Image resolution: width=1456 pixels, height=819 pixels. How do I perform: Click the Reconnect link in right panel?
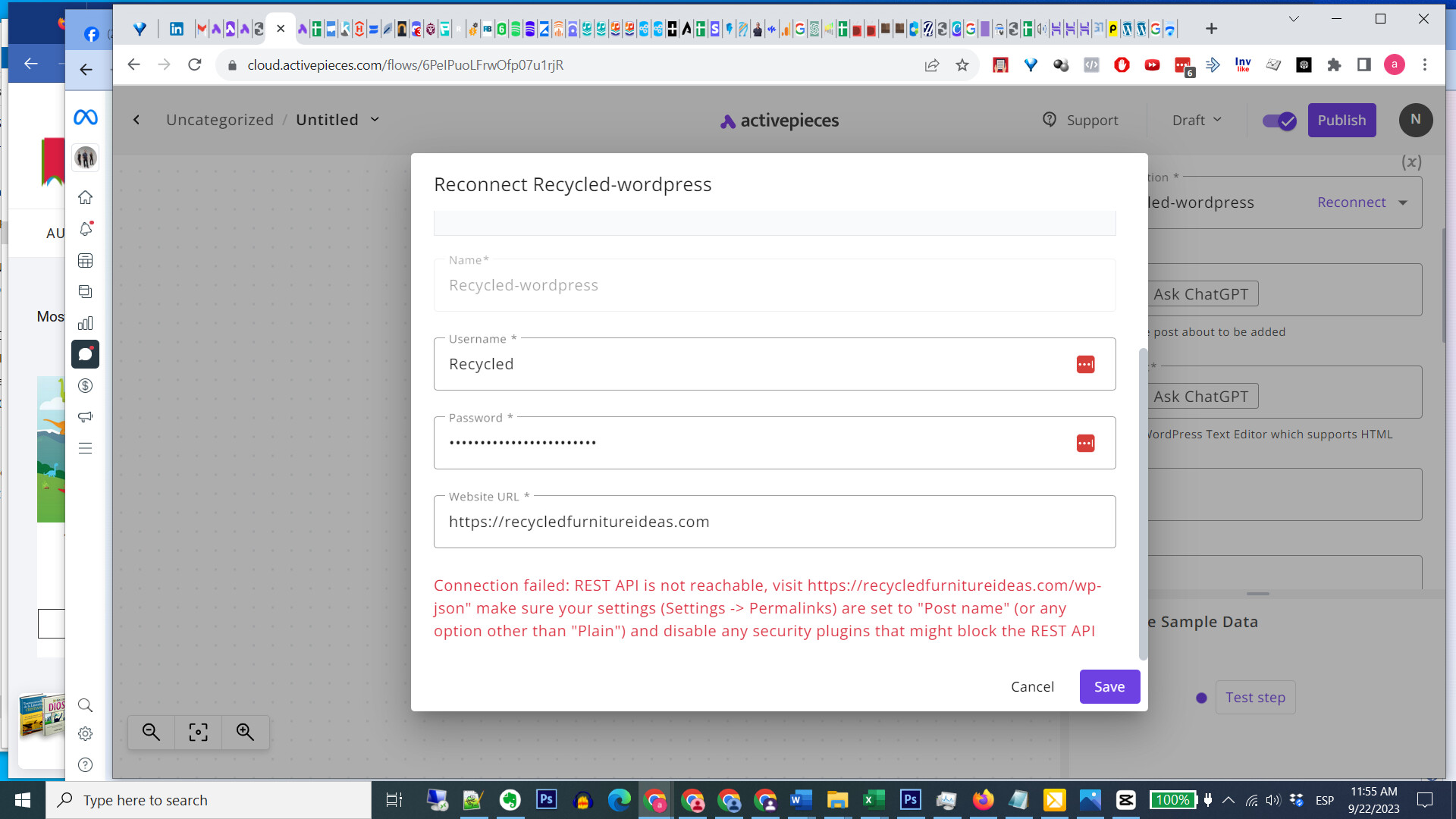tap(1351, 202)
